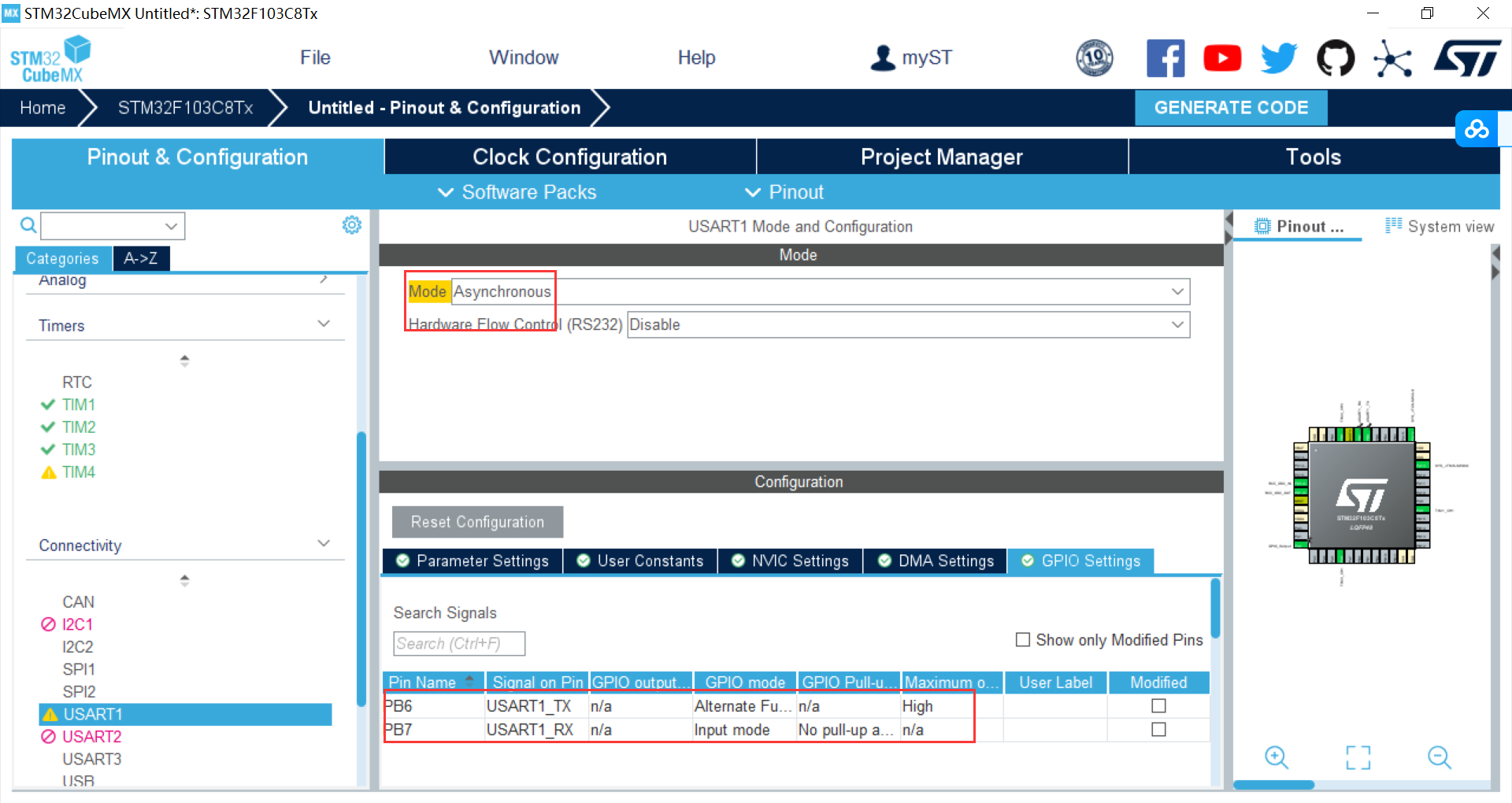Click the sort arrow above CAN
This screenshot has width=1512, height=803.
[184, 580]
